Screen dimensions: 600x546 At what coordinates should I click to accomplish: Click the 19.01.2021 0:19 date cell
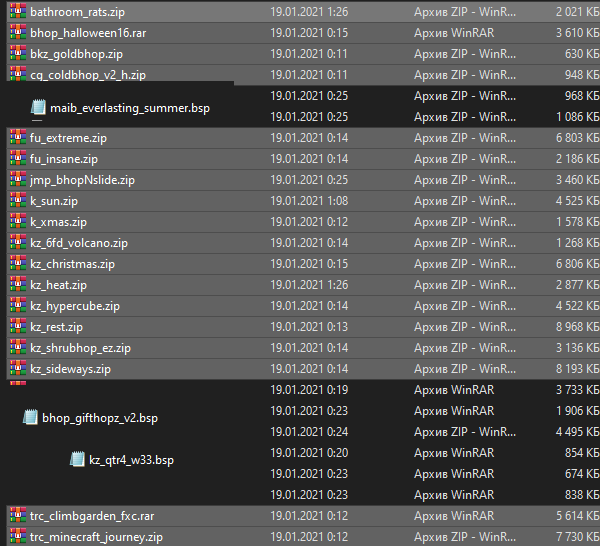(309, 390)
